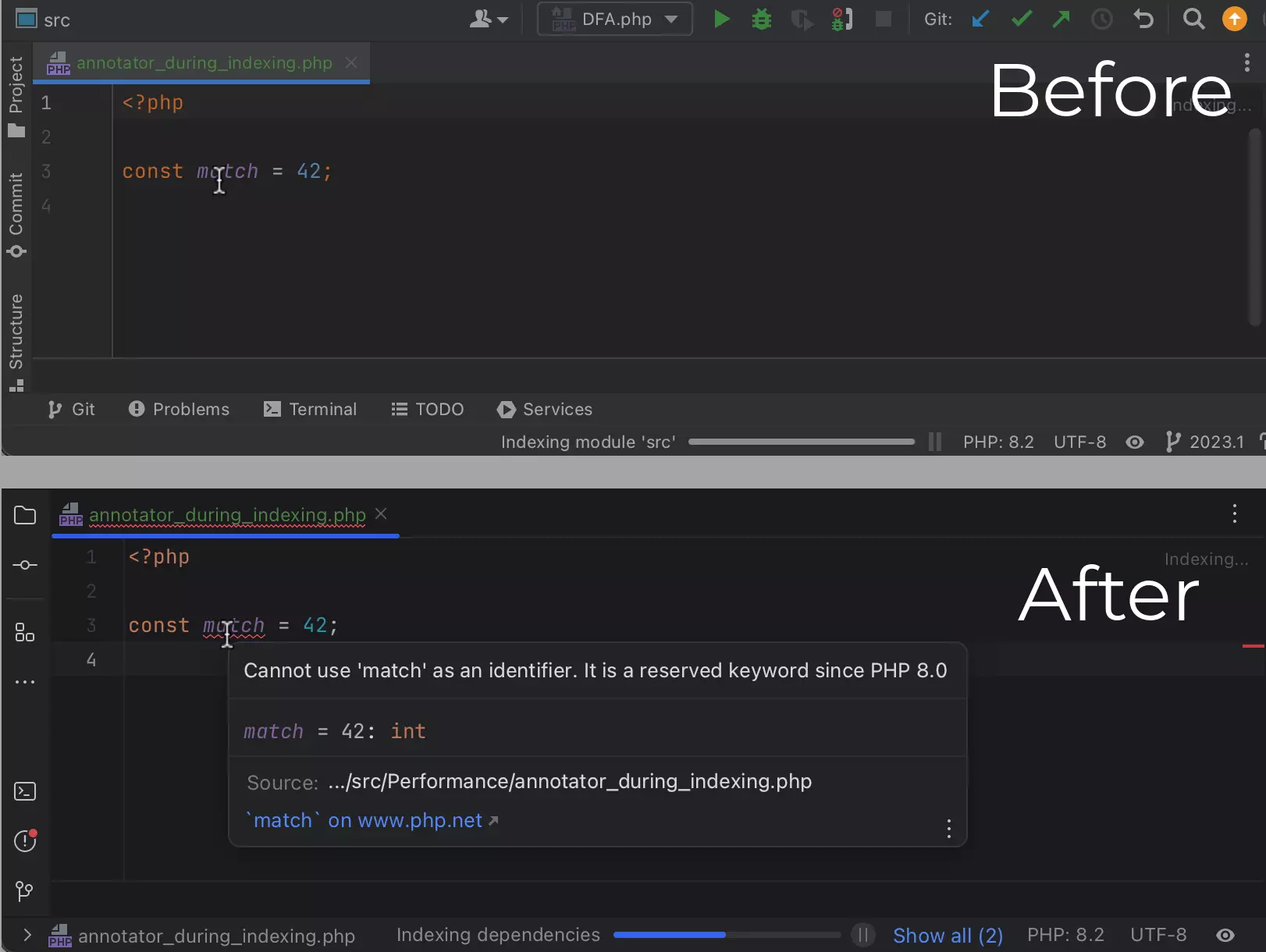Open the DFA.php run configuration dropdown

(x=614, y=19)
